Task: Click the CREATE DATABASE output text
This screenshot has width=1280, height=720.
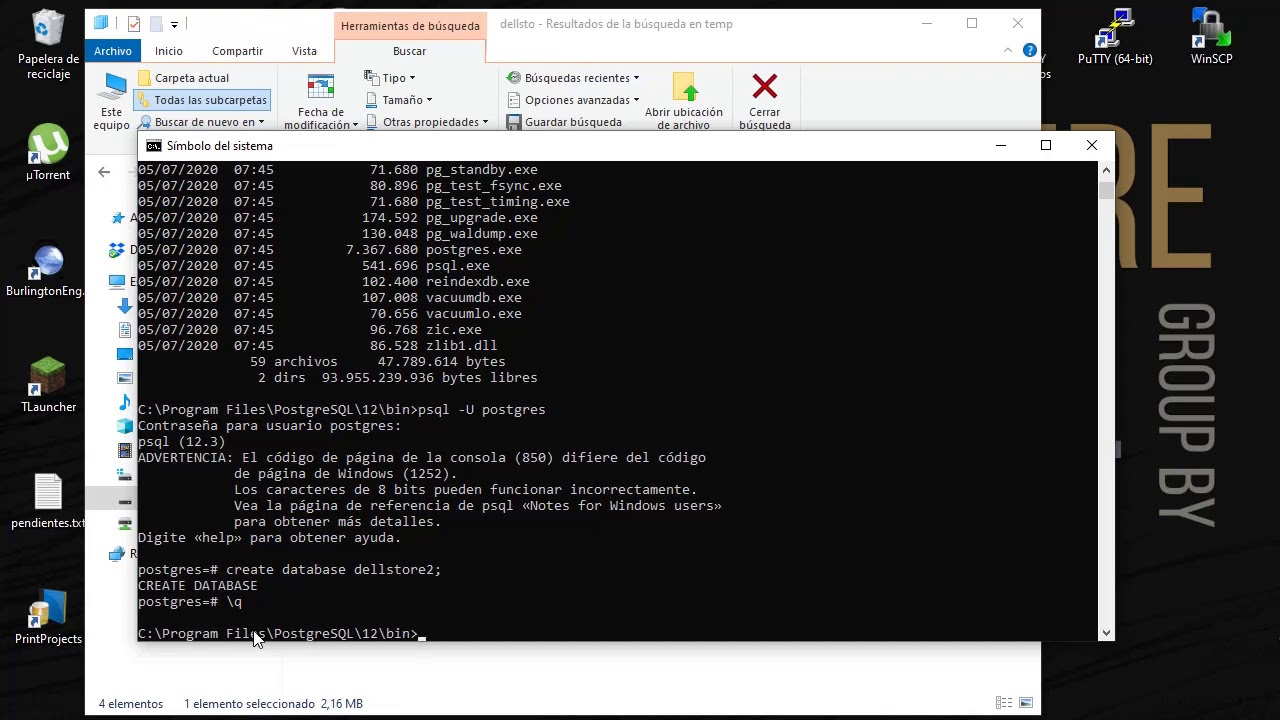Action: [197, 586]
